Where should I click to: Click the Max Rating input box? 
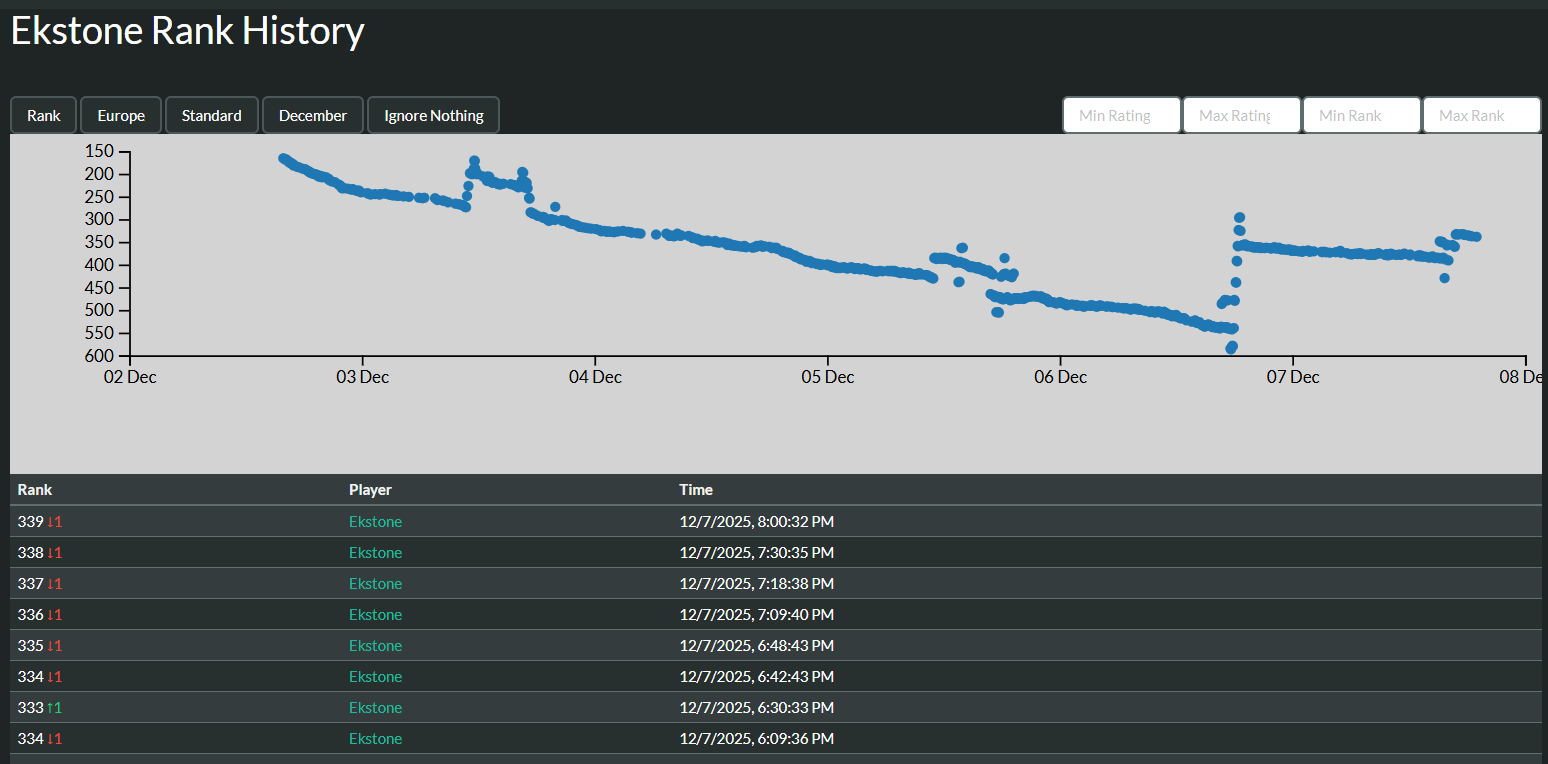[x=1241, y=115]
